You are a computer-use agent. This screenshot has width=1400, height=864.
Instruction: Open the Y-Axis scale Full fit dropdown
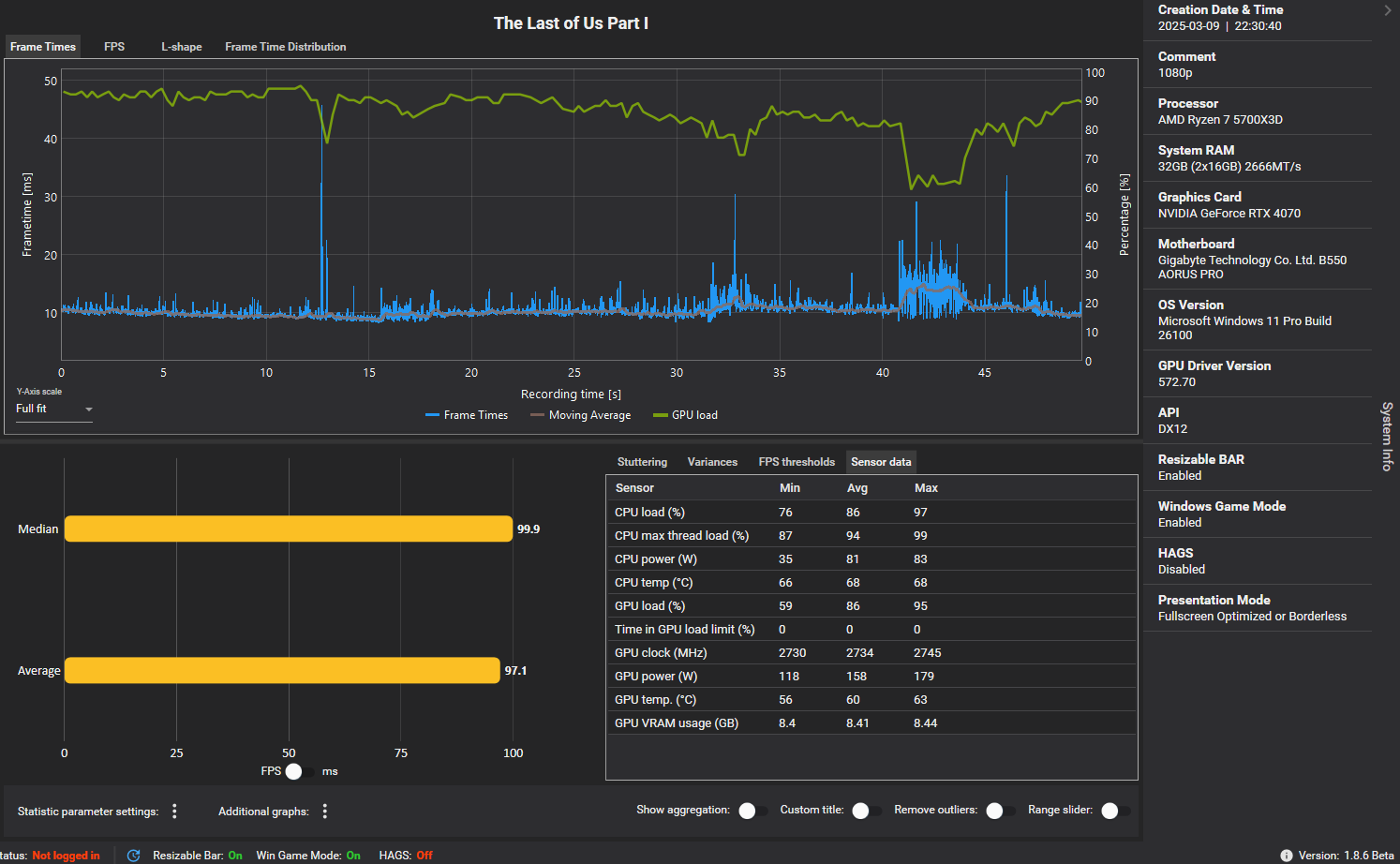[54, 410]
